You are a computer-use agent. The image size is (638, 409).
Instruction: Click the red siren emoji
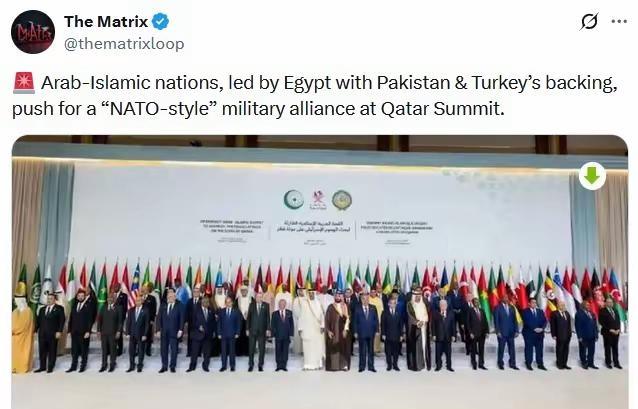[24, 83]
